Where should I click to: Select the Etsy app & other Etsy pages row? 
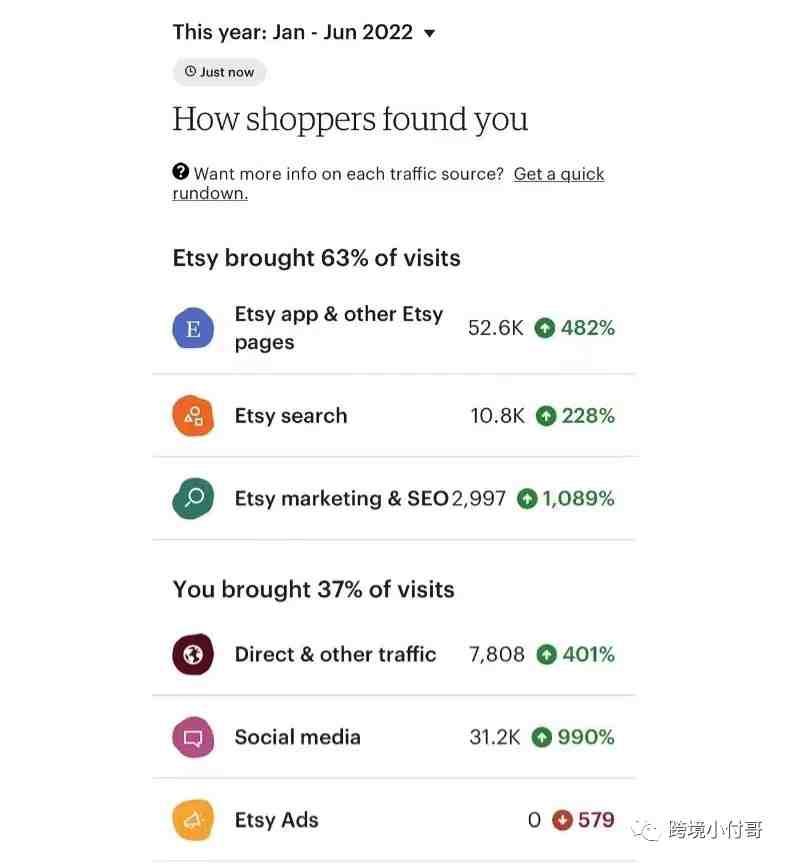pos(394,328)
